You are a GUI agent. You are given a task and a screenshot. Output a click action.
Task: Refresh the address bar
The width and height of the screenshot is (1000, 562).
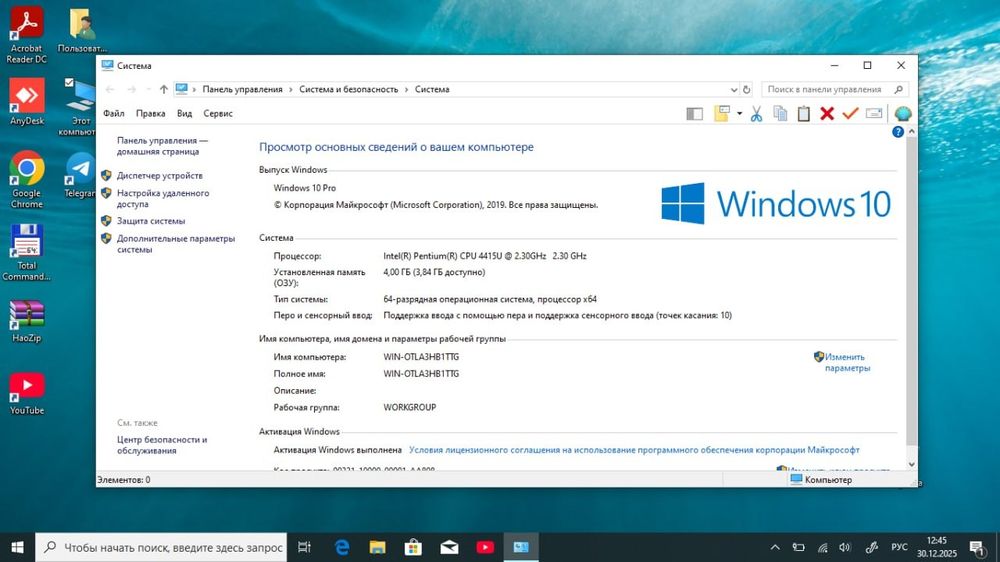coord(747,89)
